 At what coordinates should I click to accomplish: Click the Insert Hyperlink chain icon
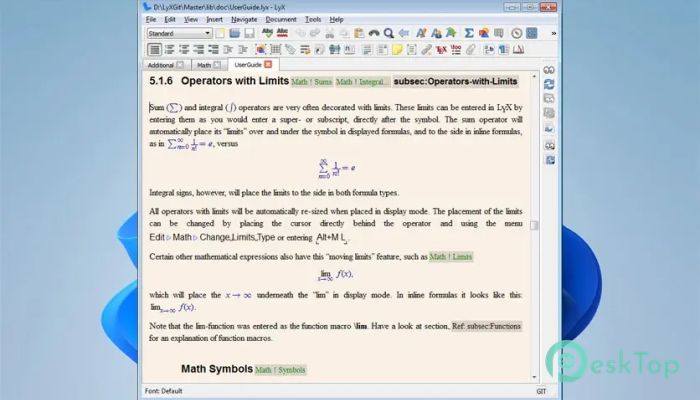(426, 50)
